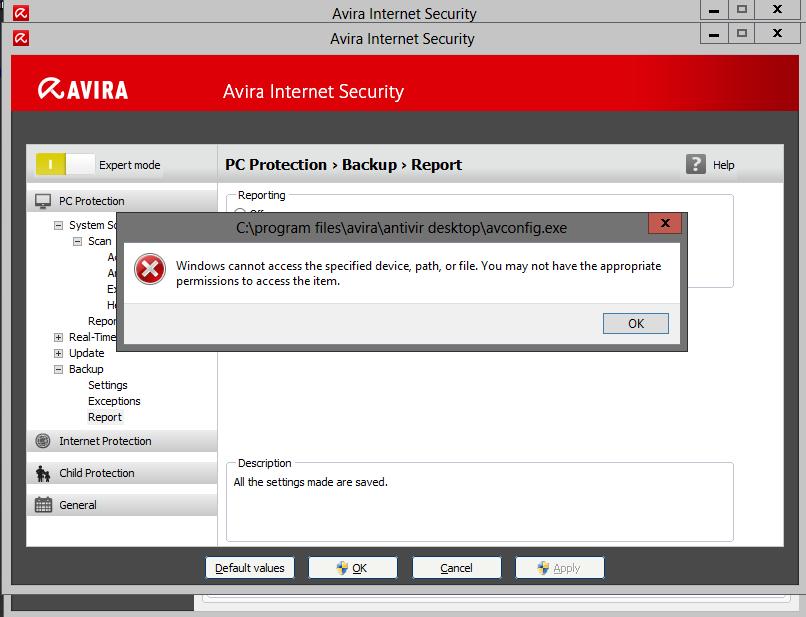Collapse the Backup tree node
The width and height of the screenshot is (806, 617).
pos(59,370)
